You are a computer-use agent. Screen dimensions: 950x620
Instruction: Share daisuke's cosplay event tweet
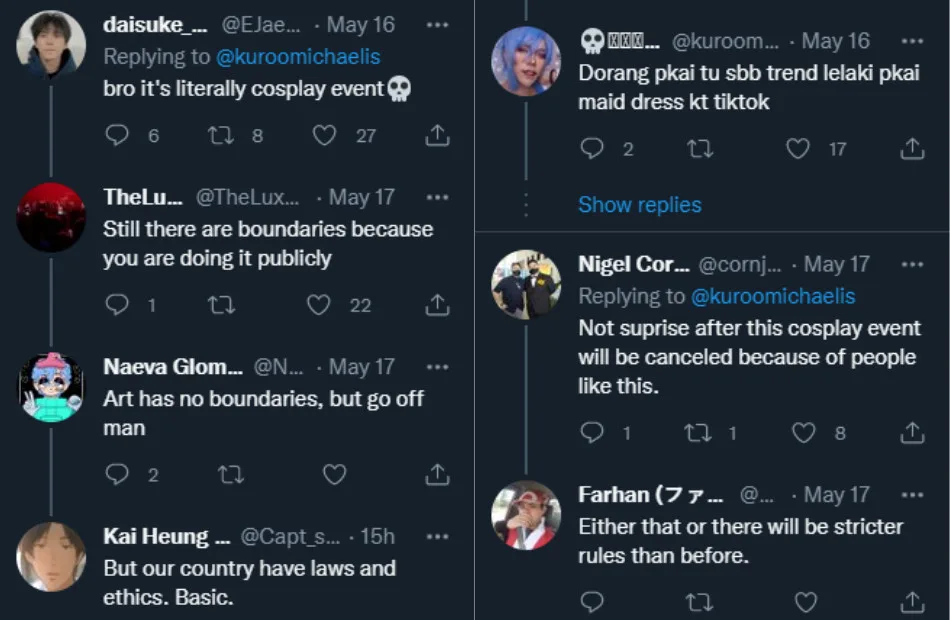[437, 135]
